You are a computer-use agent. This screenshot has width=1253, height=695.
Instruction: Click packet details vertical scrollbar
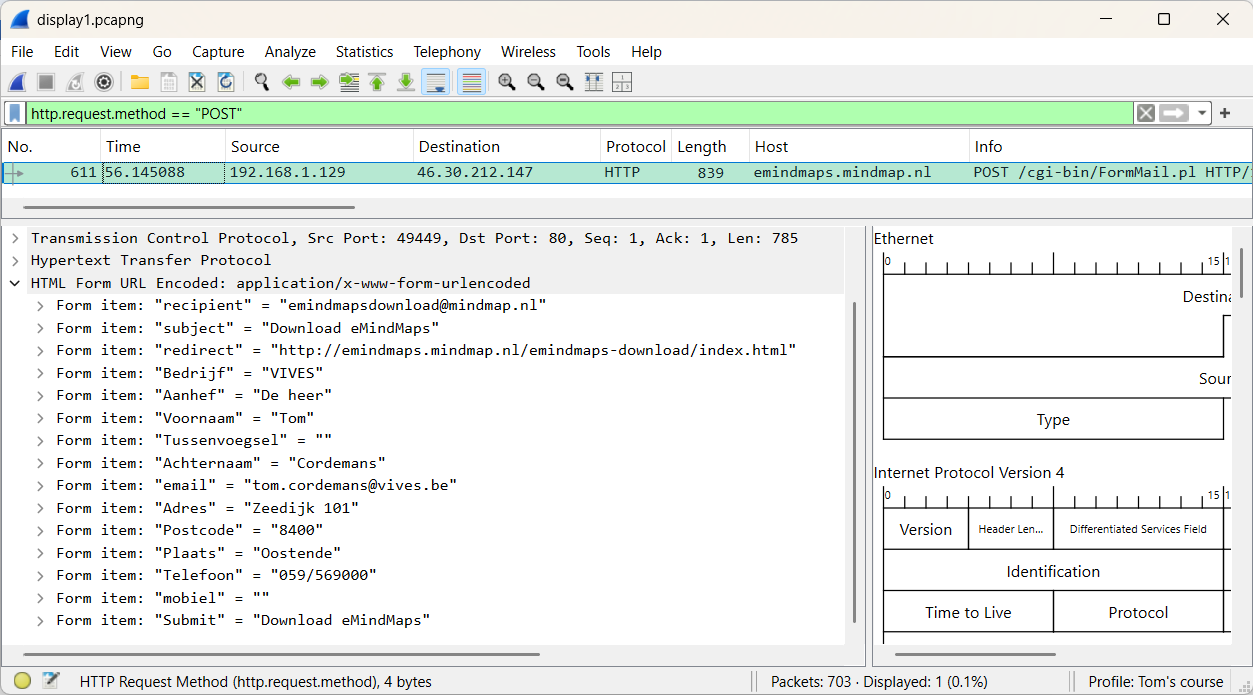(854, 461)
